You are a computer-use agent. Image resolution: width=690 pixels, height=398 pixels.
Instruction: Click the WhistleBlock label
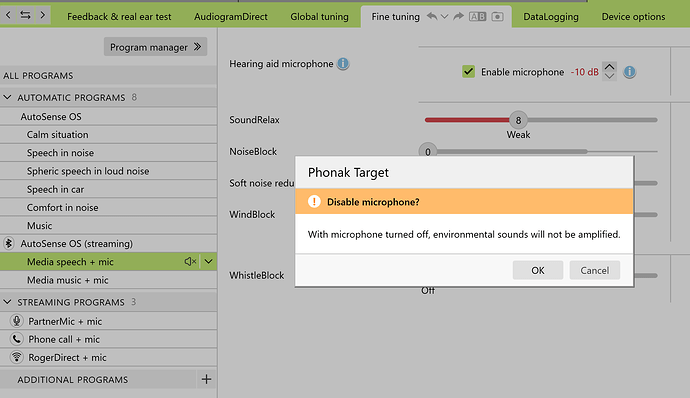(x=257, y=276)
